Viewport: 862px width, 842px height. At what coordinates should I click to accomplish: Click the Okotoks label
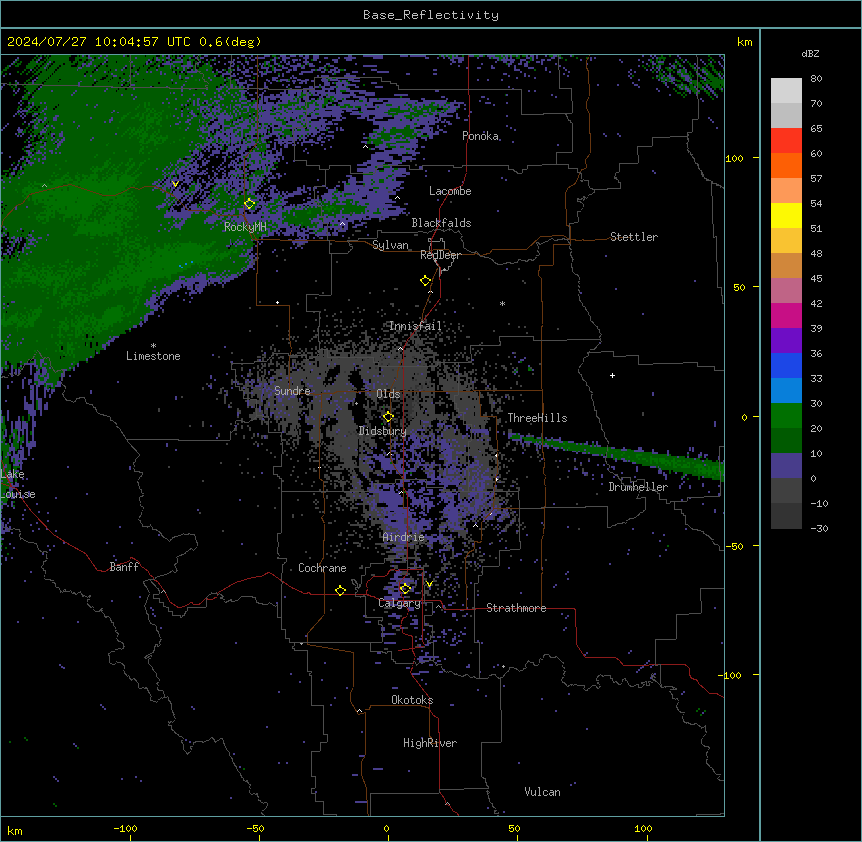(x=412, y=700)
